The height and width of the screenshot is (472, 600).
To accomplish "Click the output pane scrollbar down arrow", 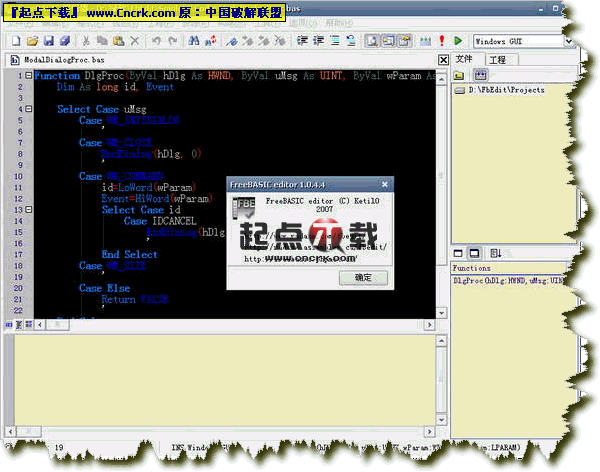I will 442,420.
